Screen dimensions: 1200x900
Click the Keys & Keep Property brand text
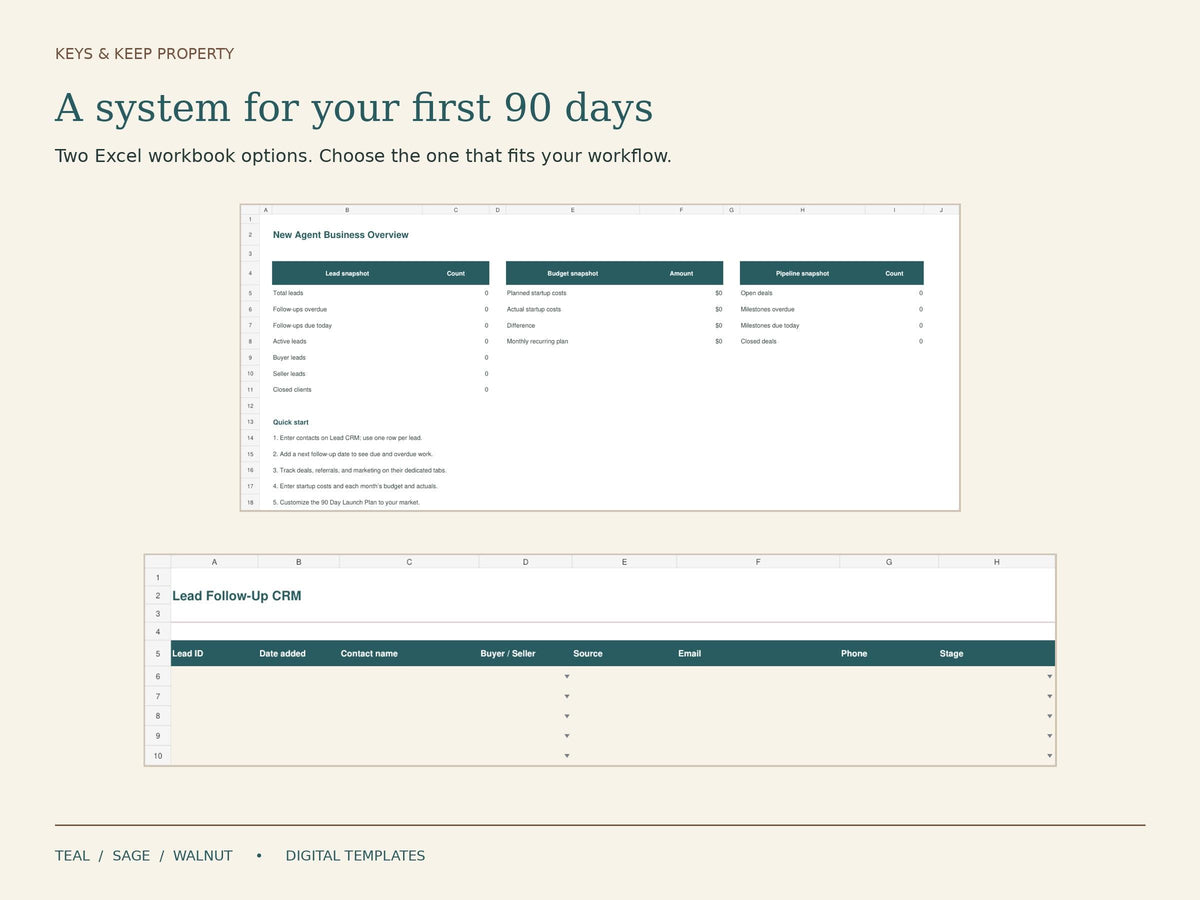click(x=145, y=54)
